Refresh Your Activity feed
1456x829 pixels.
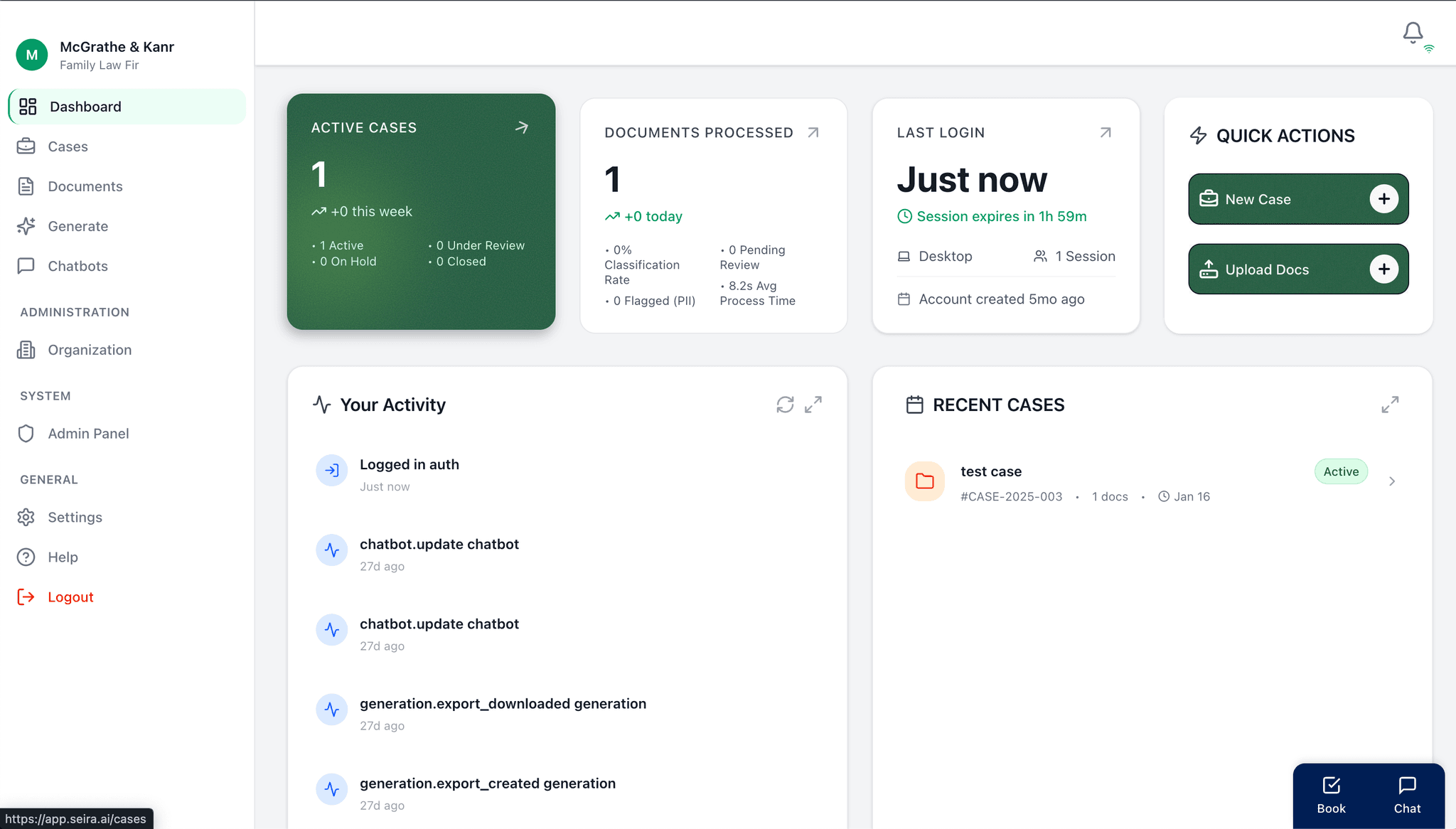point(785,405)
